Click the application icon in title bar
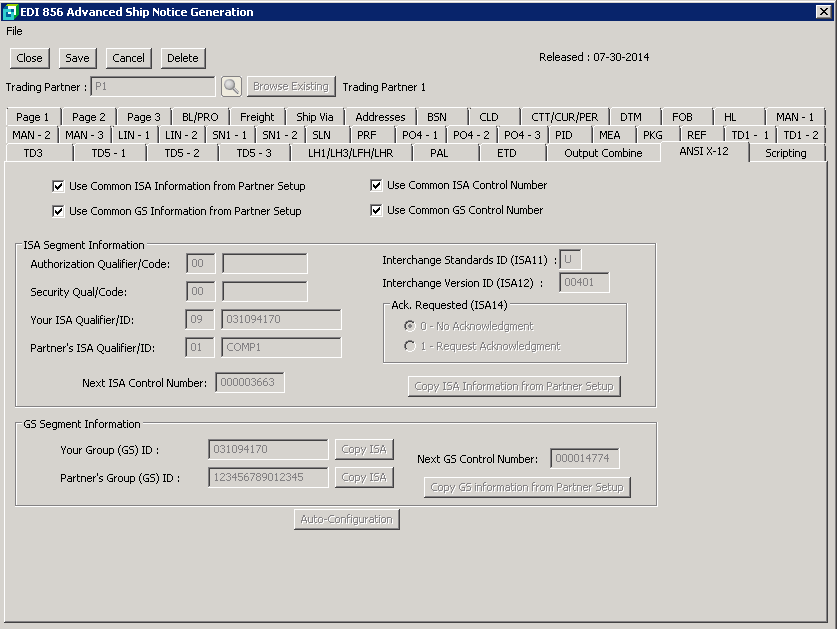Screen dimensions: 837x629 [x=10, y=12]
